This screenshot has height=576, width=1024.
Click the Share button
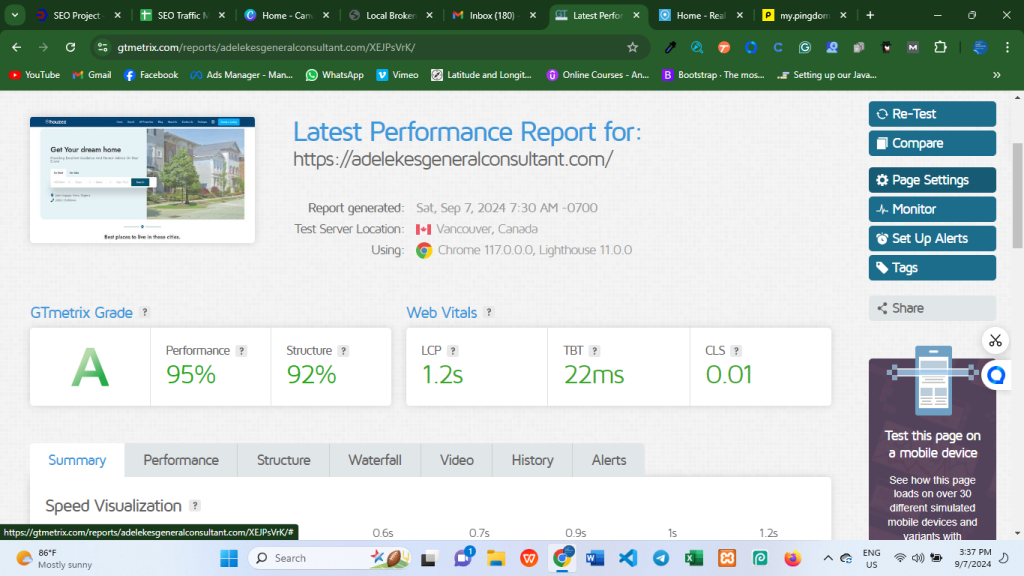tap(932, 308)
